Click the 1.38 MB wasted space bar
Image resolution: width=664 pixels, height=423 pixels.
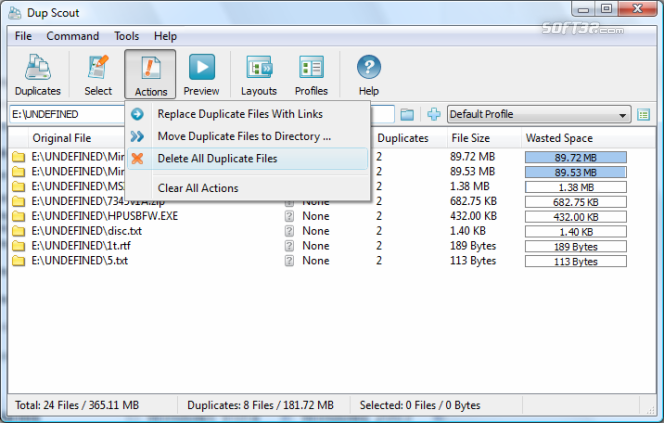pos(575,187)
